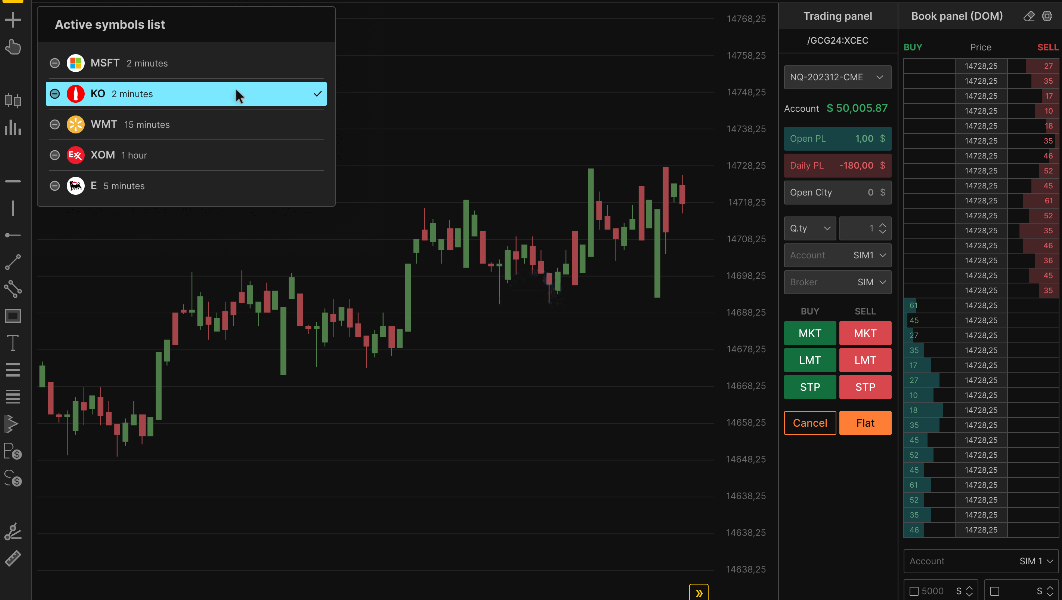1062x600 pixels.
Task: Select the jagged-edge arrow tool in sidebar
Action: click(12, 424)
